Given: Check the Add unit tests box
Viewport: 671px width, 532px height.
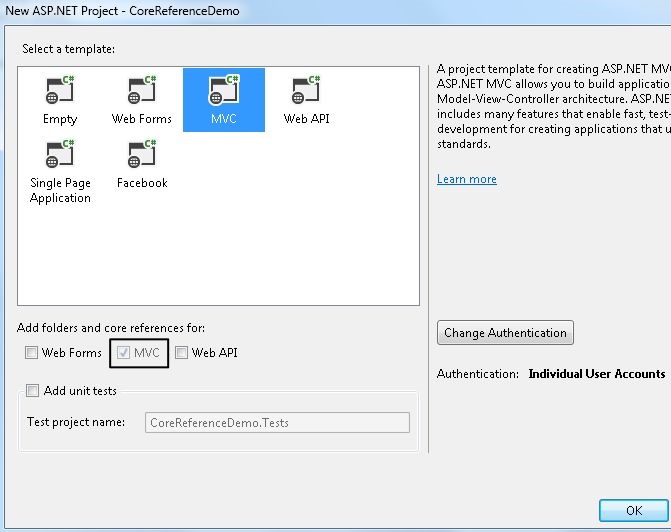Looking at the screenshot, I should pyautogui.click(x=33, y=390).
